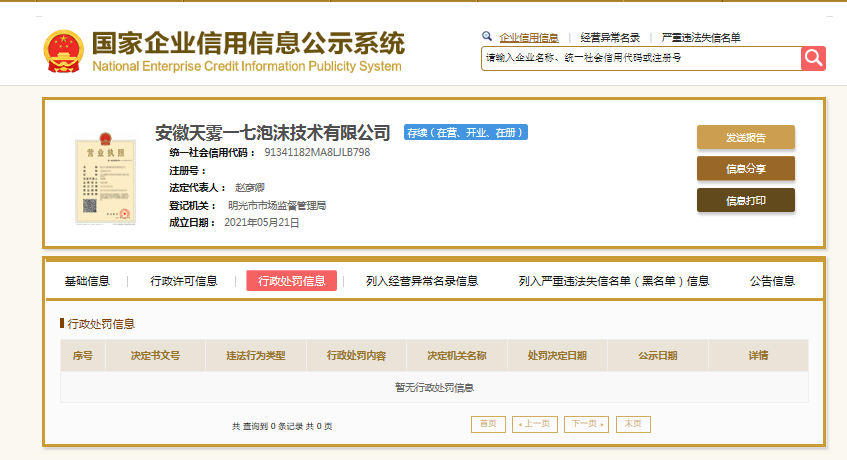Viewport: 847px width, 460px height.
Task: Open 列入经营异常名录信息 tab
Action: point(422,281)
